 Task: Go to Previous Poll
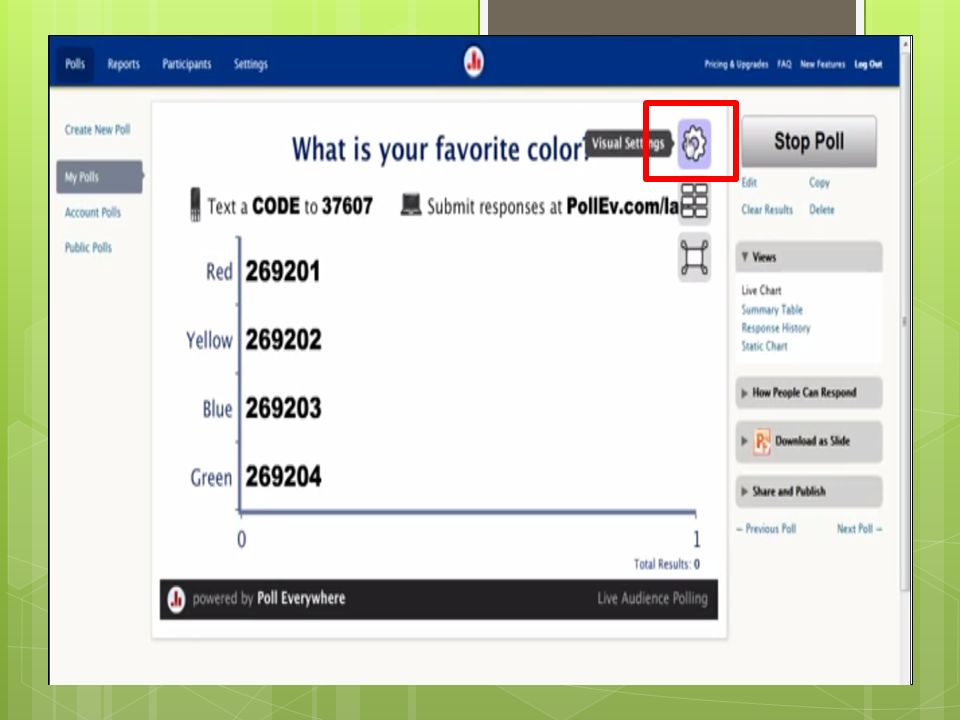coord(766,528)
